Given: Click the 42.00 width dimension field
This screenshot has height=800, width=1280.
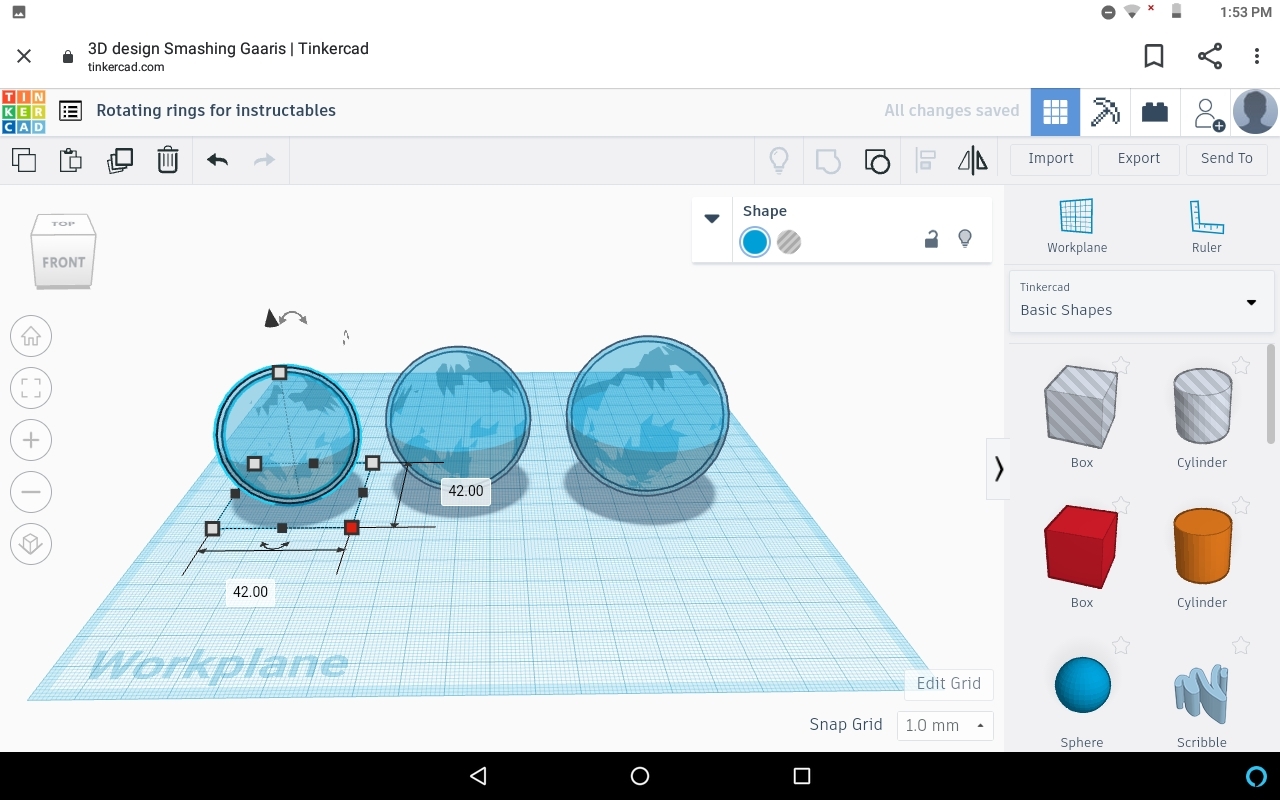Looking at the screenshot, I should pyautogui.click(x=250, y=592).
